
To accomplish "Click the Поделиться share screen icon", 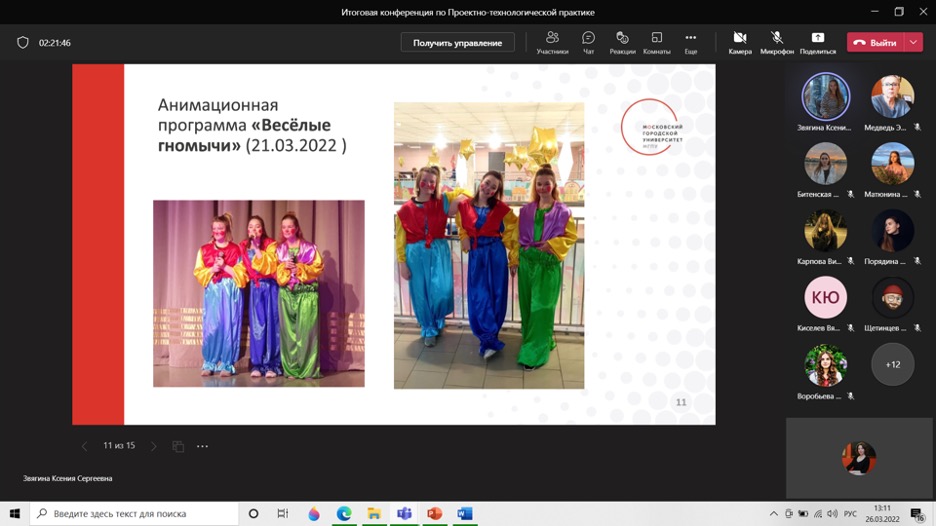I will click(817, 42).
